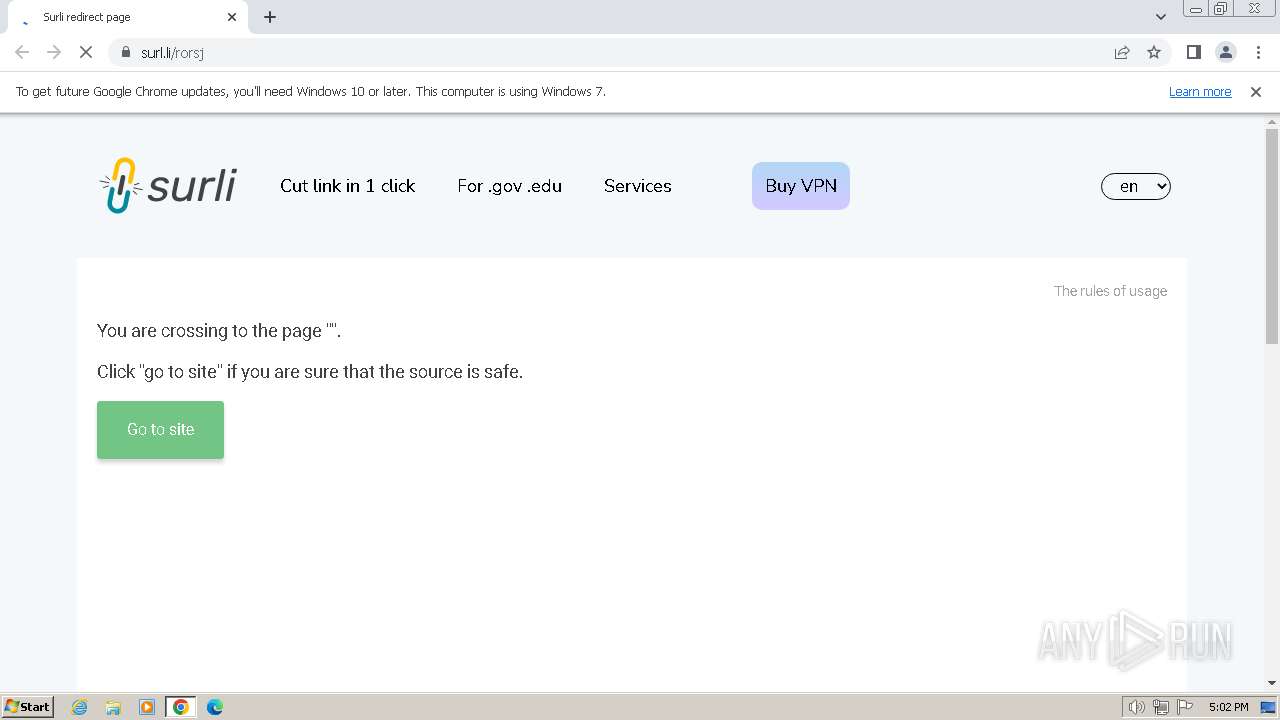
Task: Close the Surli redirect page tab
Action: coord(232,17)
